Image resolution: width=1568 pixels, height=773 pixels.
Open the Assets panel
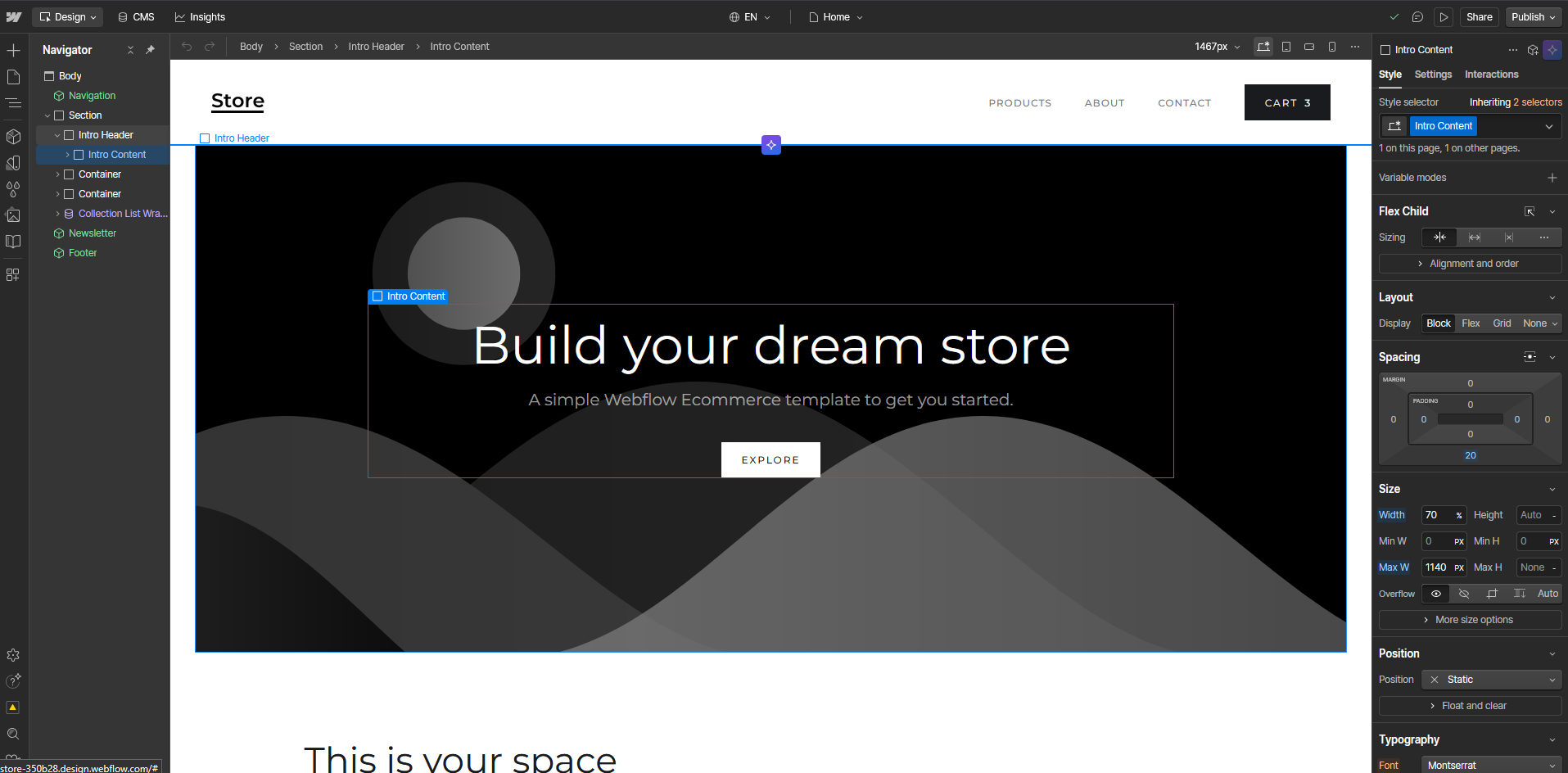(13, 215)
